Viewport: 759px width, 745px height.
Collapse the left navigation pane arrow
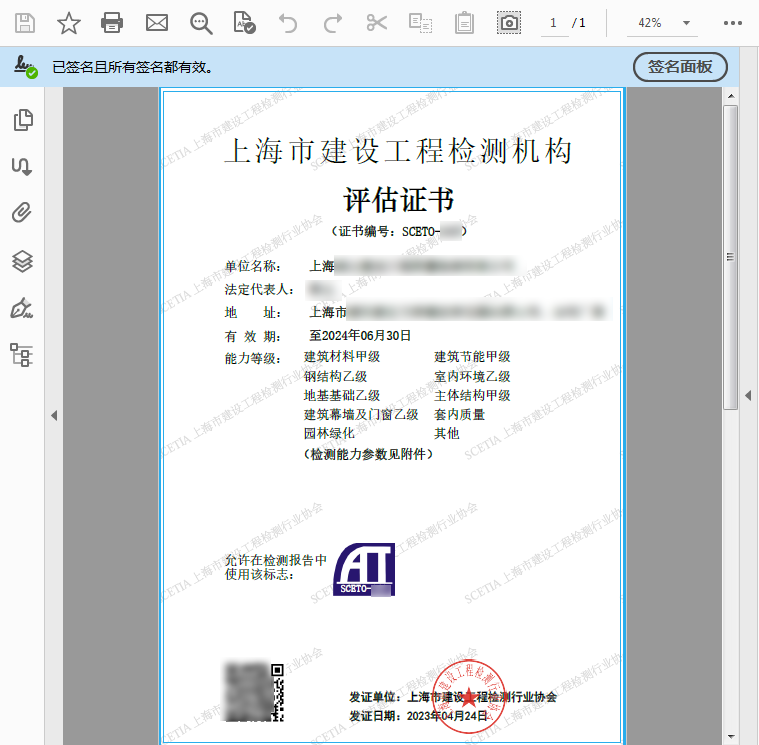pos(54,415)
